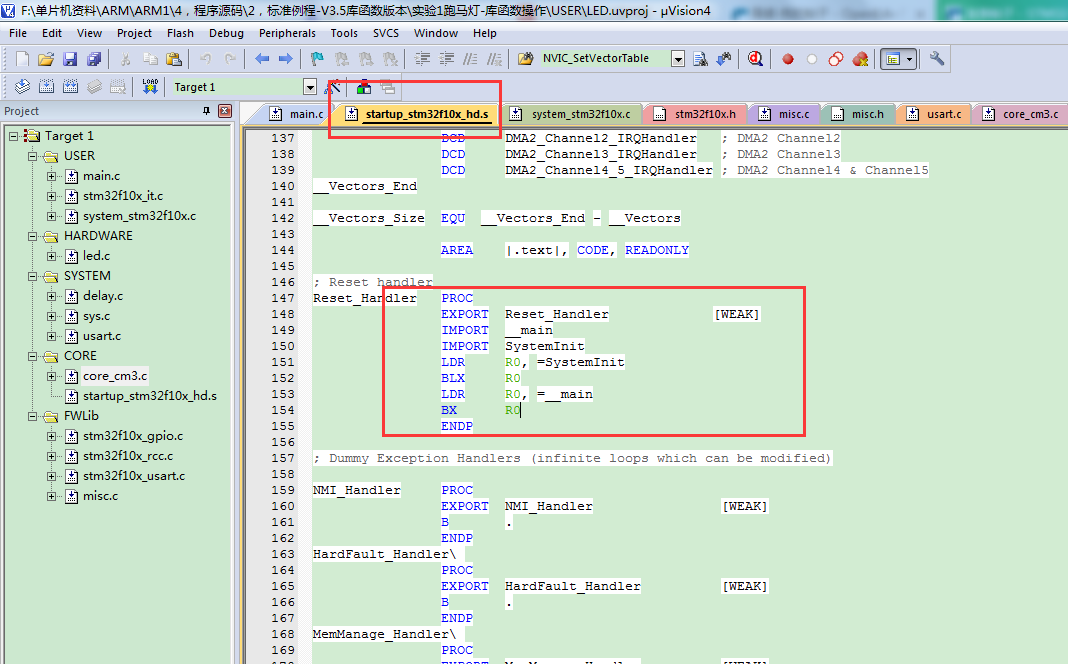1068x664 pixels.
Task: Click the line 'LDR R0, =SystemInit'
Action: [x=533, y=362]
